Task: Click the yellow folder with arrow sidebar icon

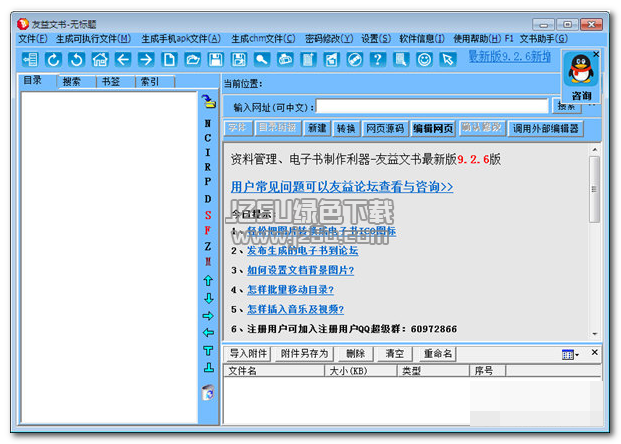Action: click(209, 101)
